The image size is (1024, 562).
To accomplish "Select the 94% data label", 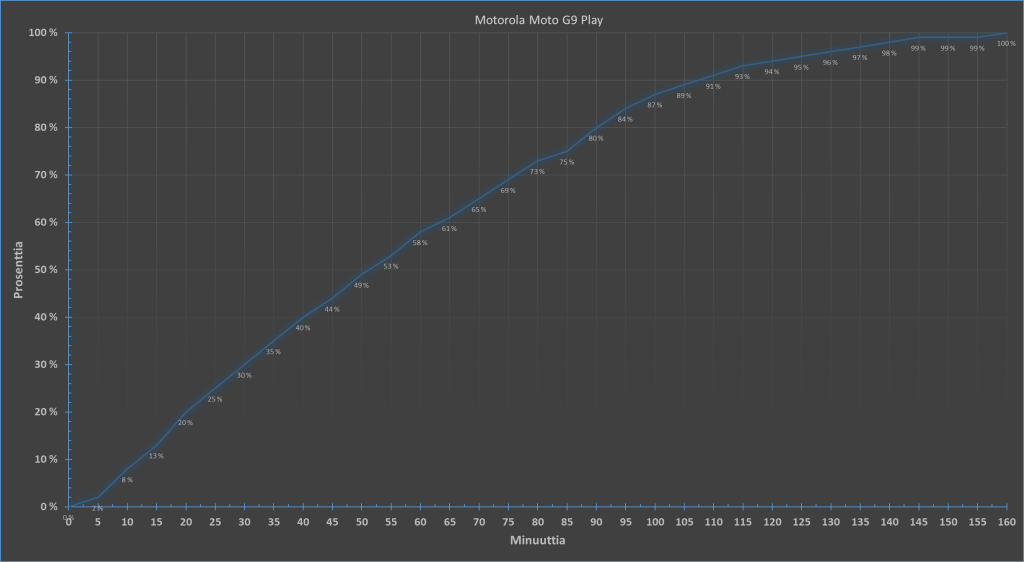I will [772, 72].
